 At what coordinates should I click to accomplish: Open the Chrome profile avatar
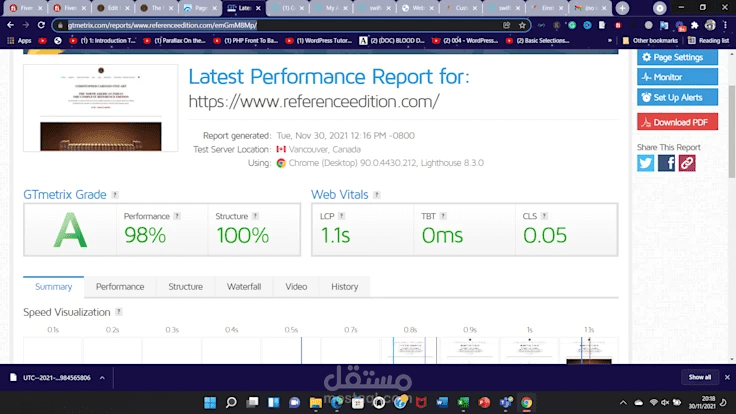(x=710, y=25)
